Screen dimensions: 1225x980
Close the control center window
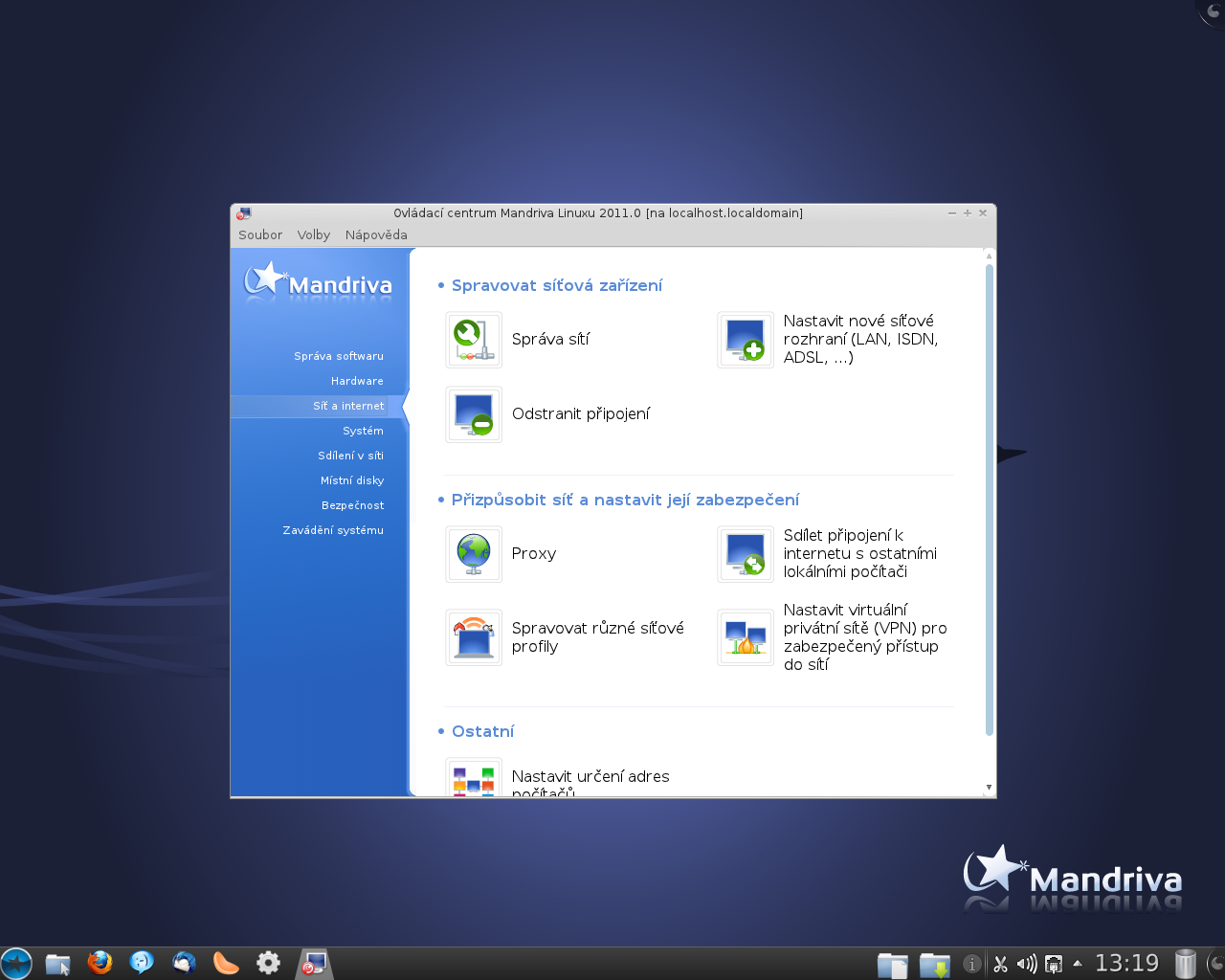pos(983,213)
